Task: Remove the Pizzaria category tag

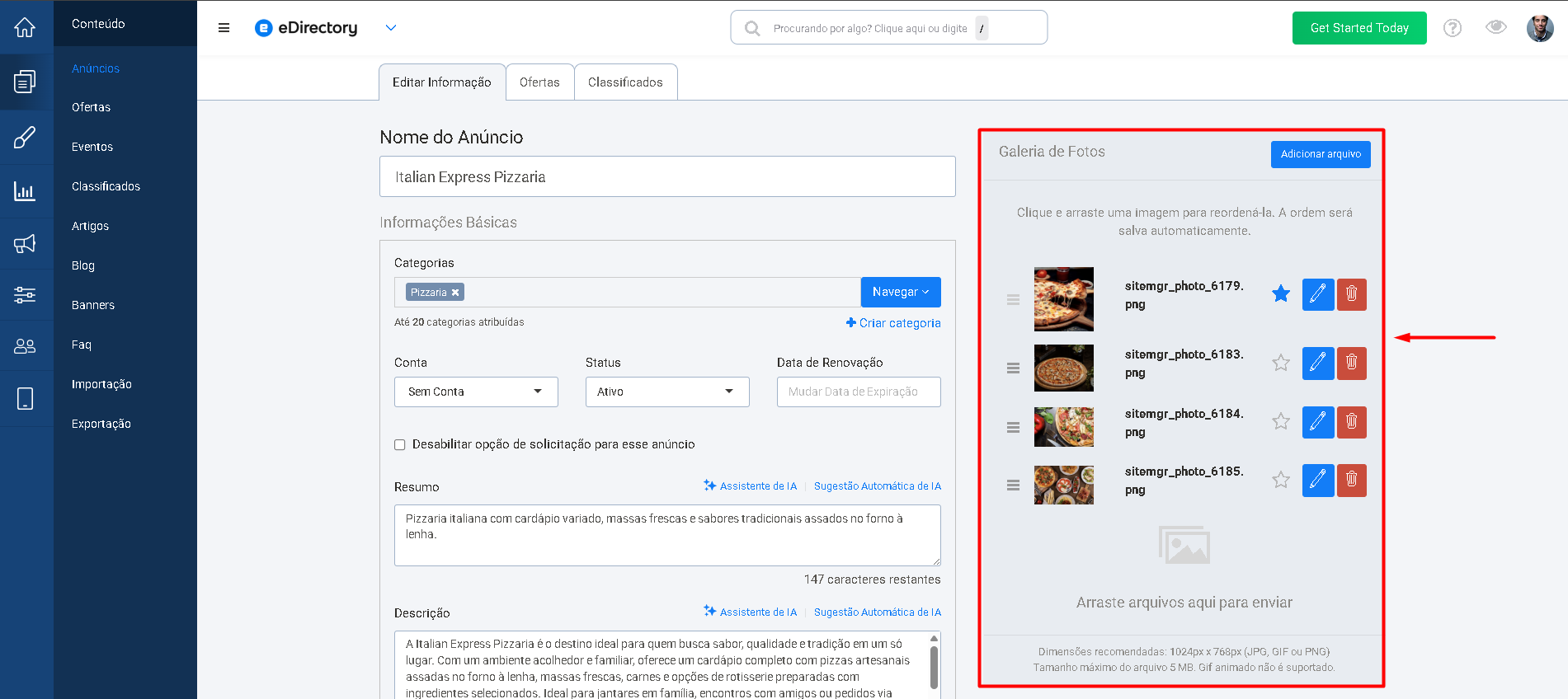Action: click(454, 293)
